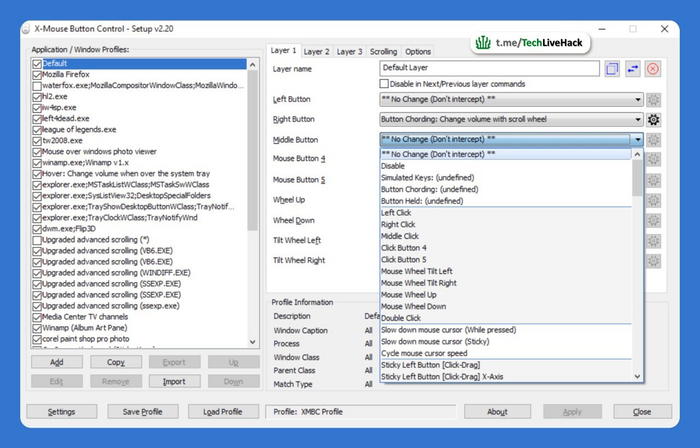Click the Left Button settings gear

click(x=654, y=100)
